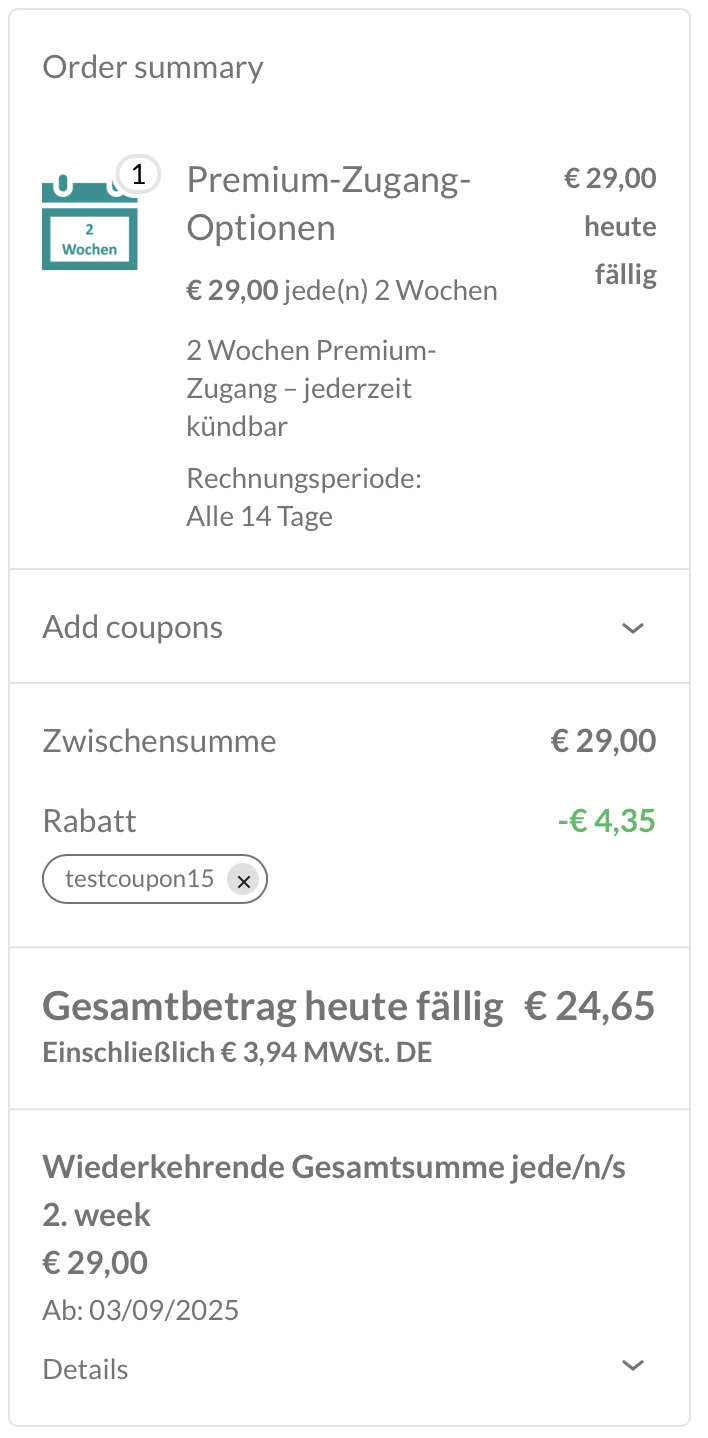Click the Add coupons label
Viewport: 708px width, 1438px height.
(133, 628)
